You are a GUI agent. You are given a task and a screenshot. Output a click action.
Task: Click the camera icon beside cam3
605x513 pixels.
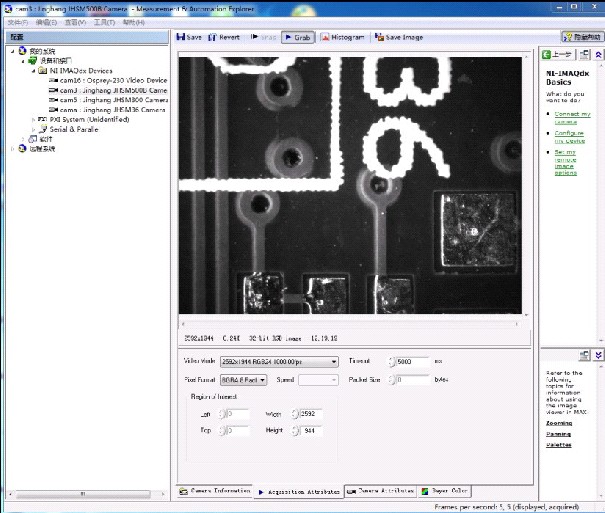click(53, 90)
